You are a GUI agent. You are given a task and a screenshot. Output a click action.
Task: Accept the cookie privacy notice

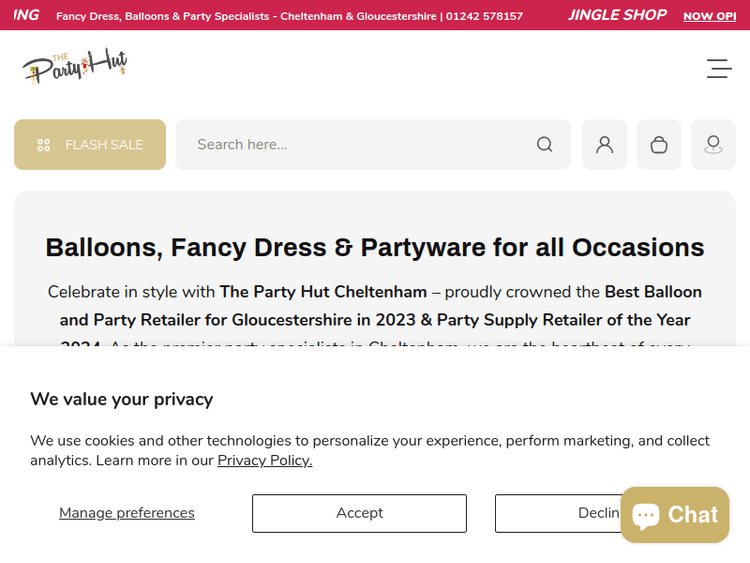tap(359, 513)
